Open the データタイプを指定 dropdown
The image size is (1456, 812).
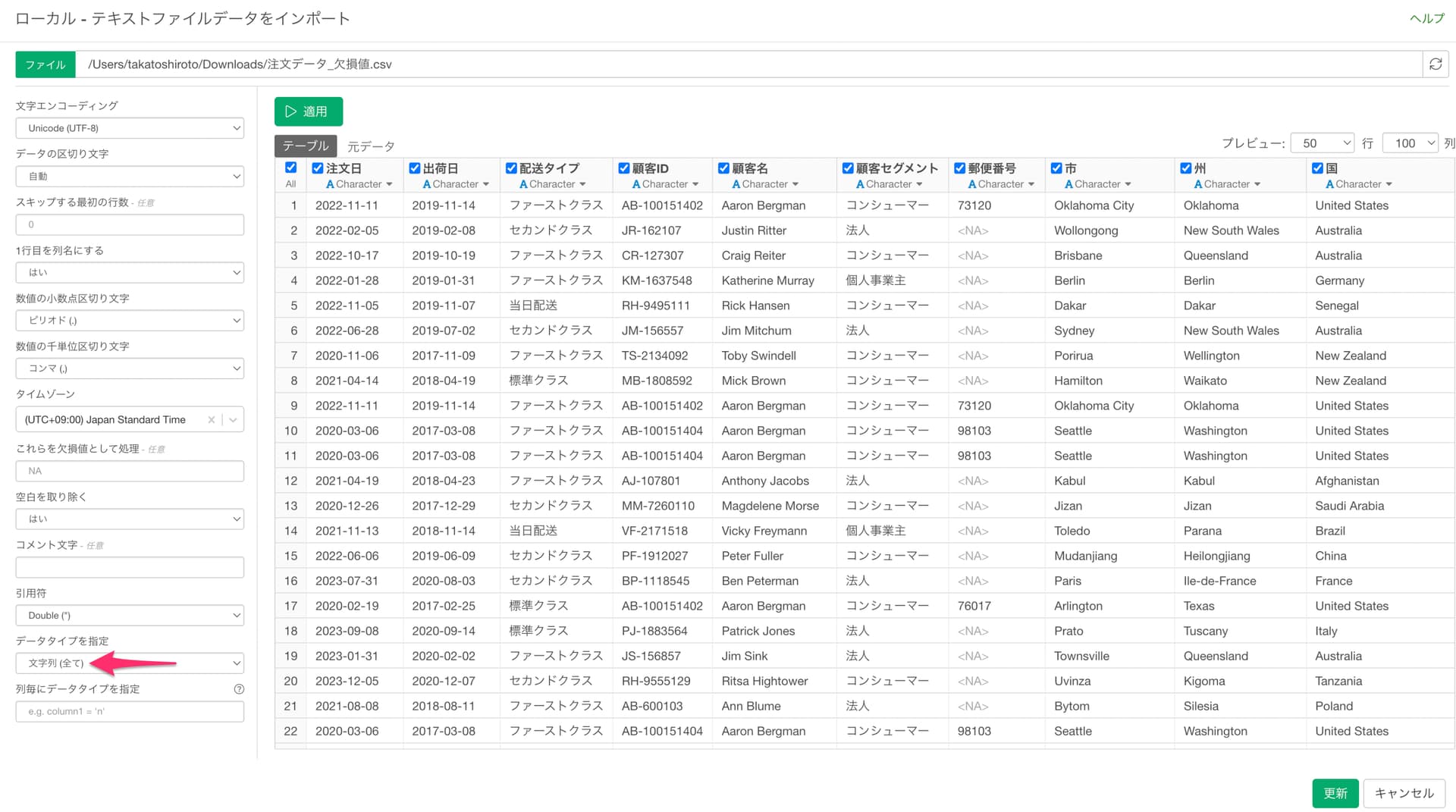pos(130,663)
